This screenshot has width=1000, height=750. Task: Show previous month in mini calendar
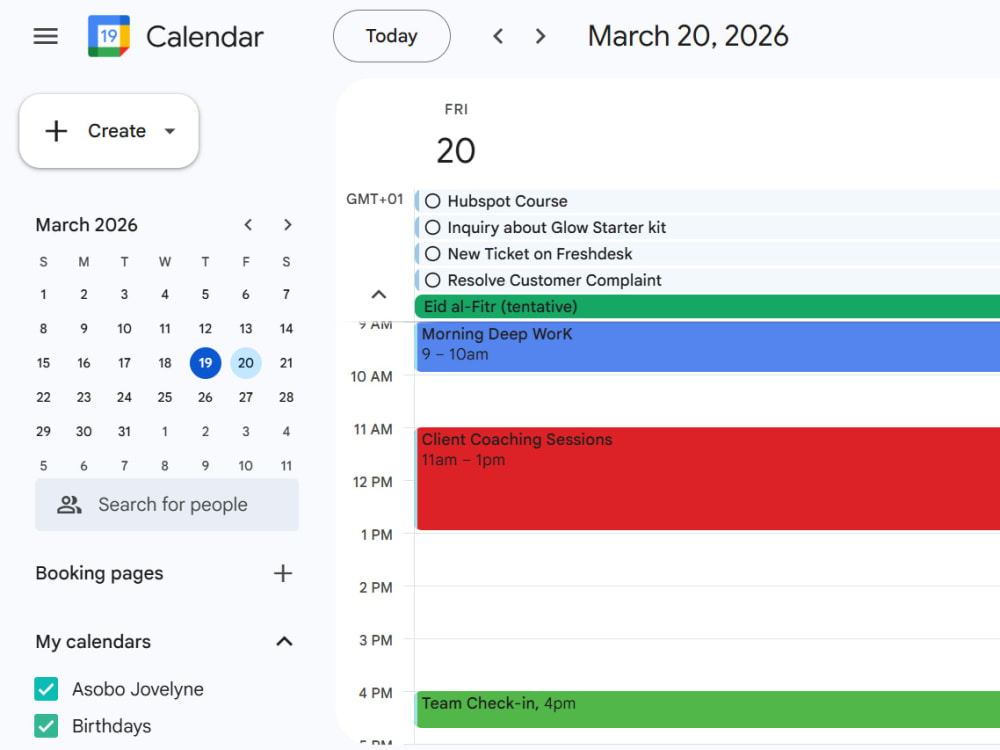(248, 225)
